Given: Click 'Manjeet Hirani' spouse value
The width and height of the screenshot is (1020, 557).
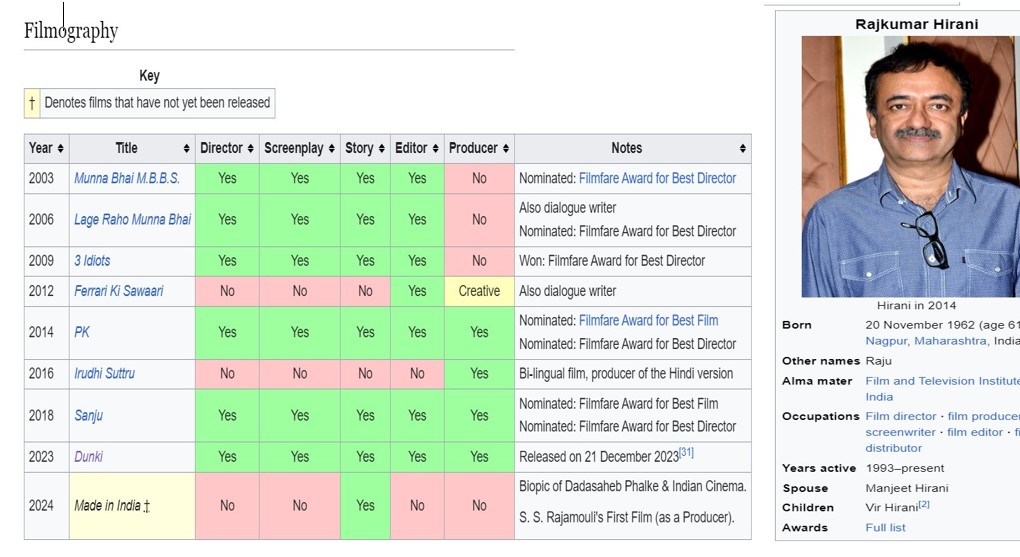Looking at the screenshot, I should coord(907,488).
